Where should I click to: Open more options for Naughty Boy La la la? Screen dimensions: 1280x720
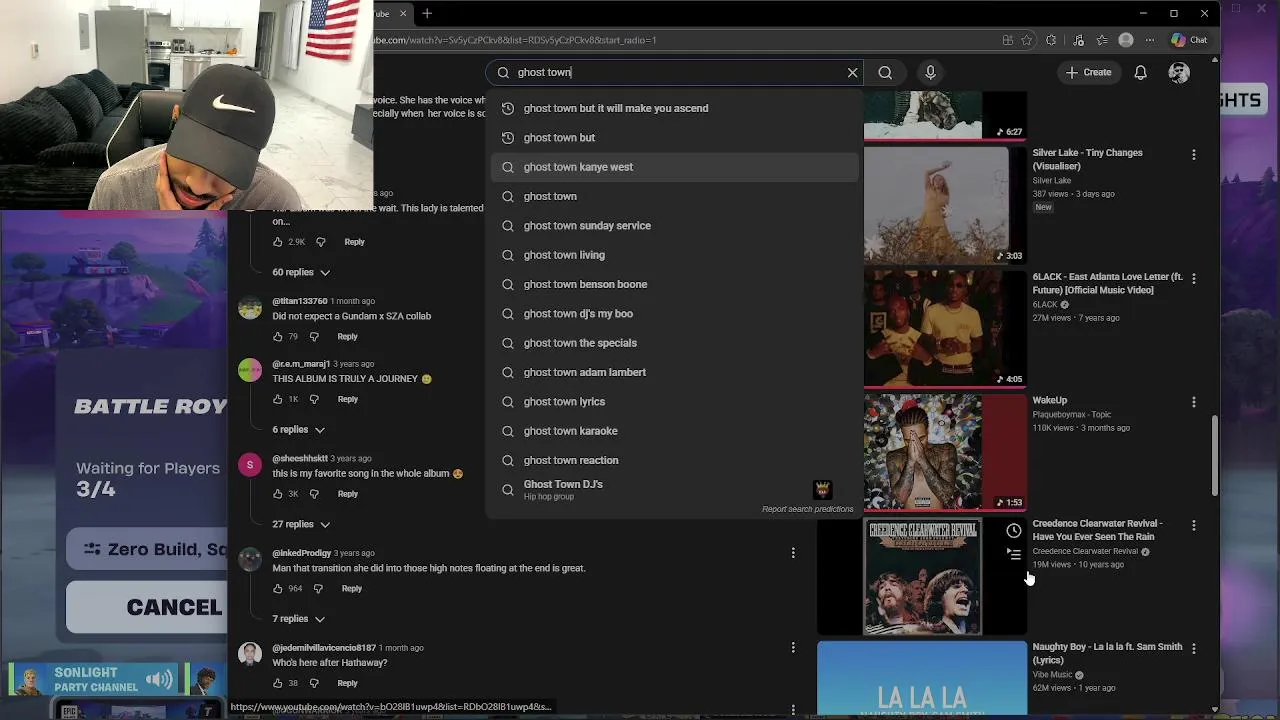point(1193,649)
